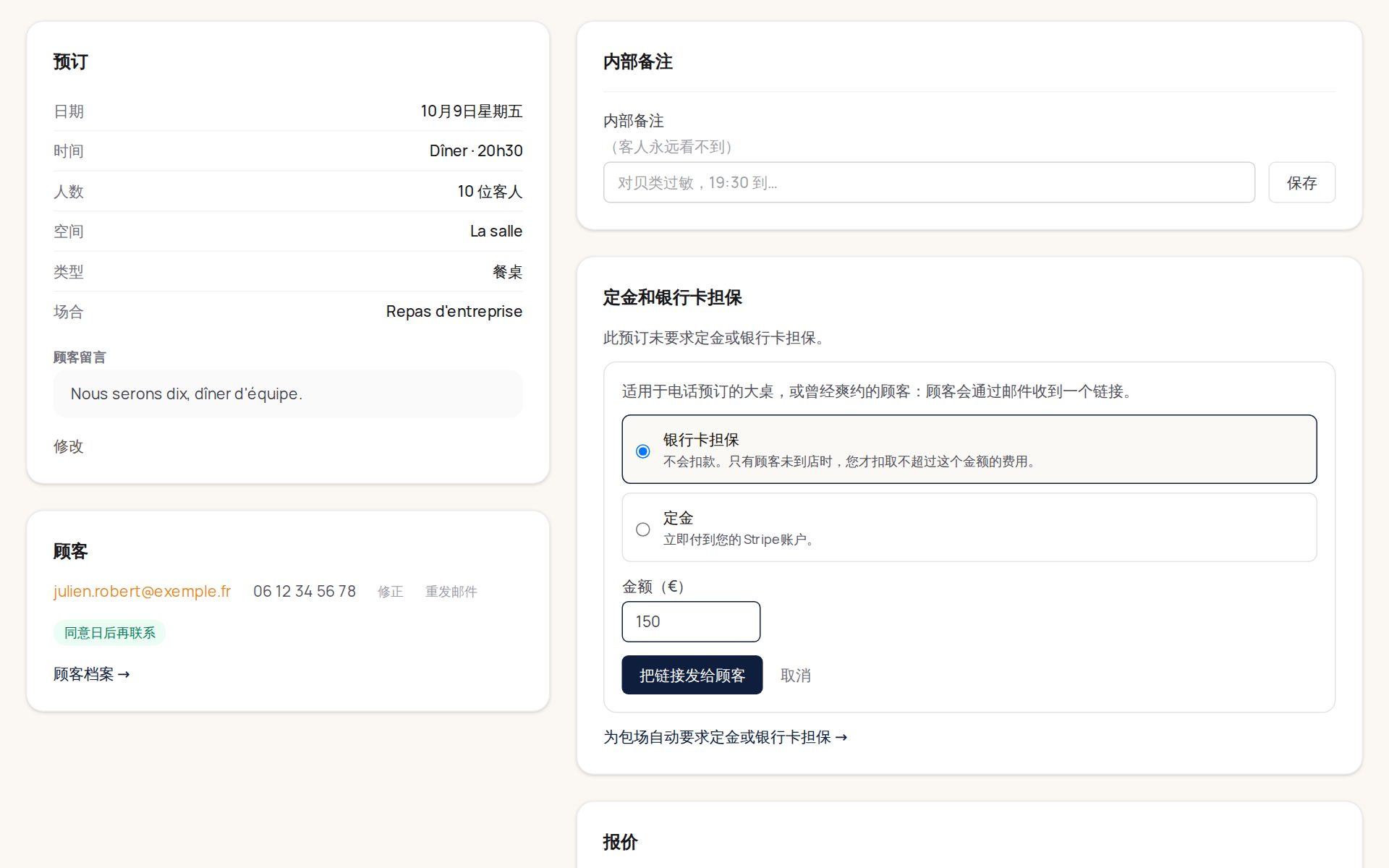Select the 银行卡担保 radio option
Image resolution: width=1389 pixels, height=868 pixels.
pos(969,449)
